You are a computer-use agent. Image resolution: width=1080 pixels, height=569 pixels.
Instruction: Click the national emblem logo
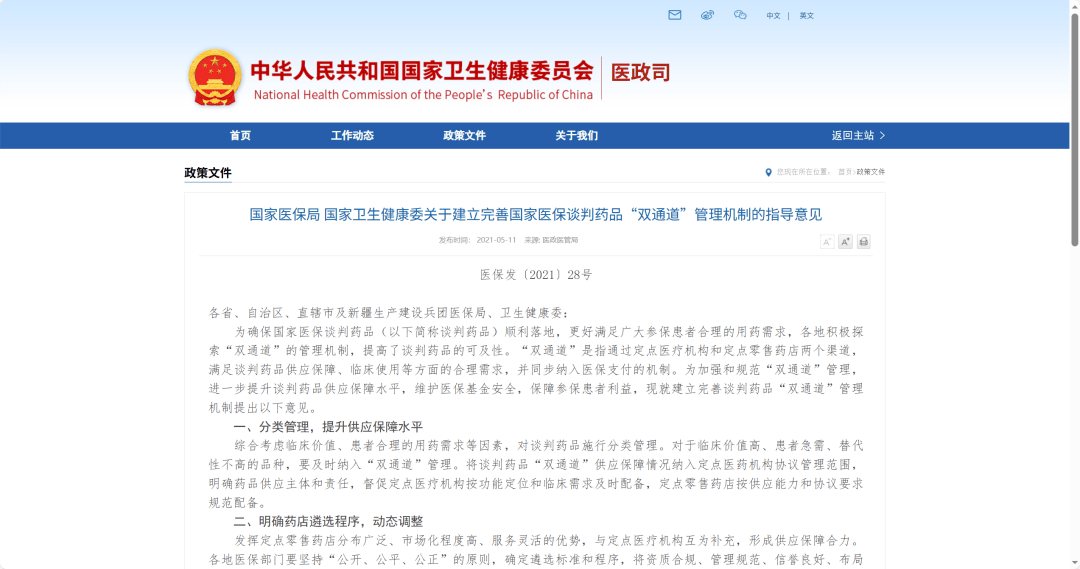tap(215, 78)
